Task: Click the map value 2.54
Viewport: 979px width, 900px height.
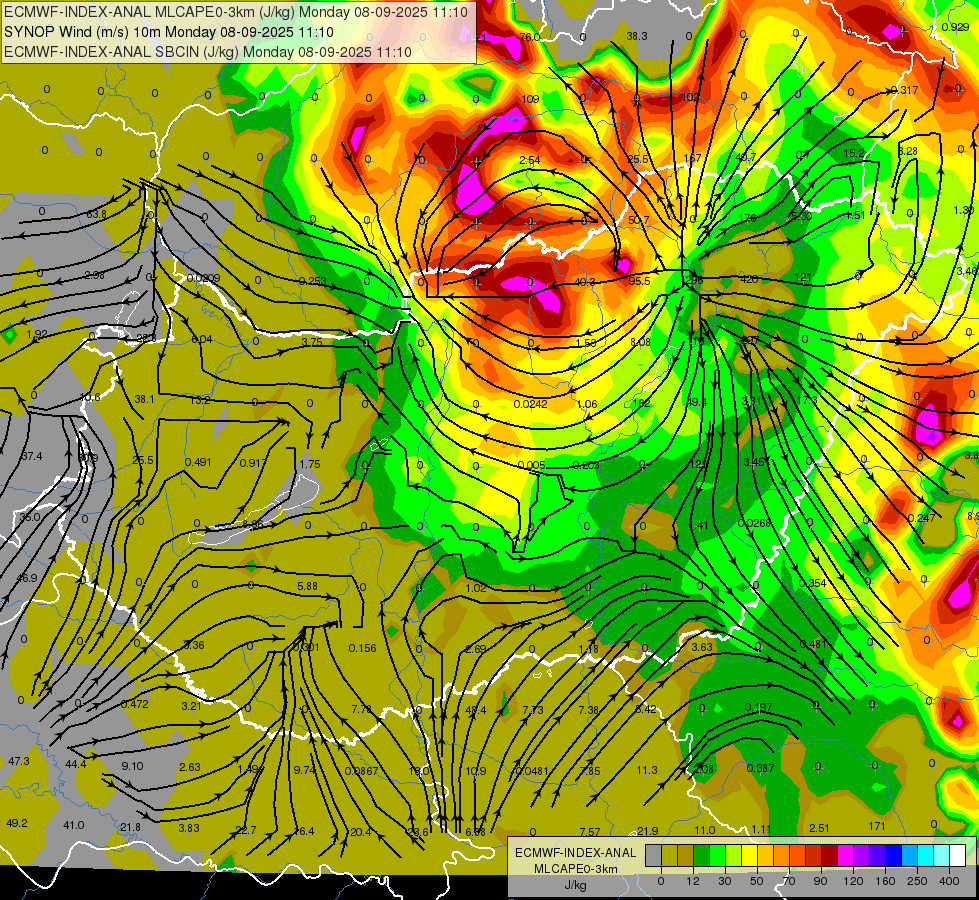Action: coord(529,160)
